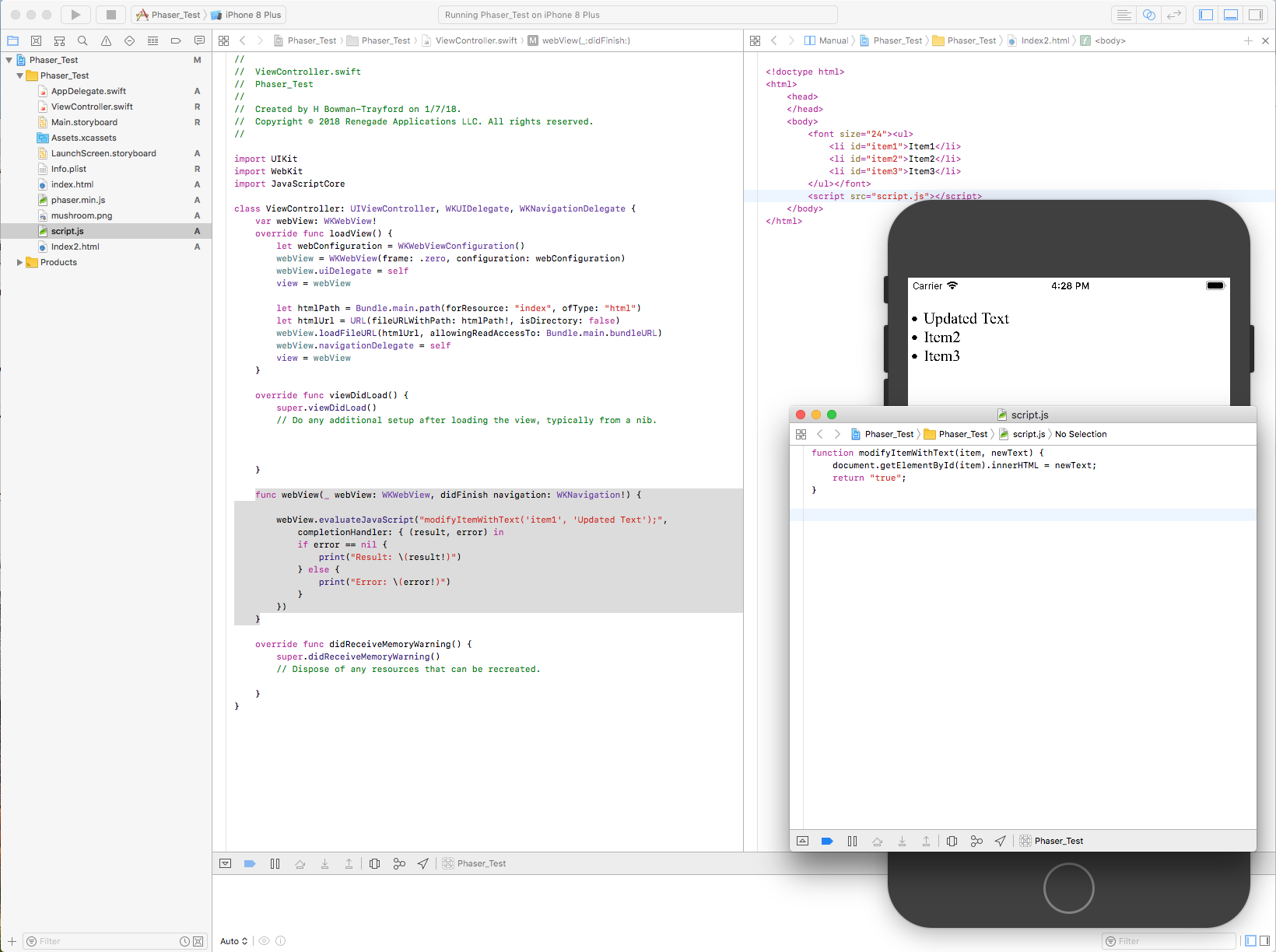This screenshot has height=952, width=1276.
Task: Open the Report navigator
Action: point(199,40)
